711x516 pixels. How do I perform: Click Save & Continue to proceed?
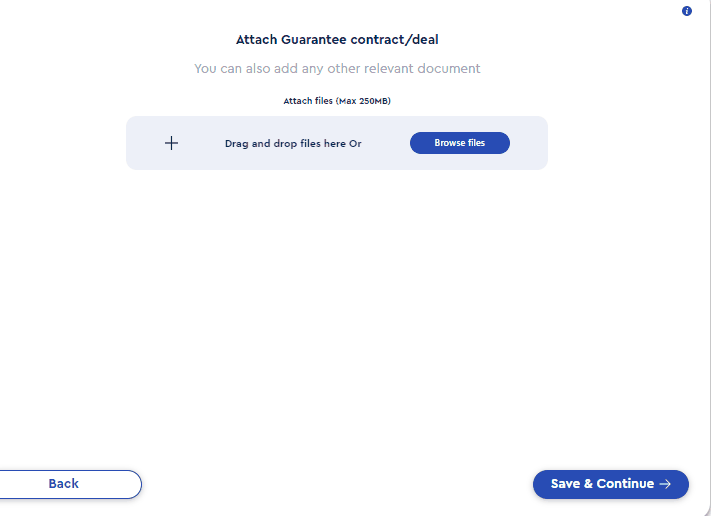click(x=611, y=484)
